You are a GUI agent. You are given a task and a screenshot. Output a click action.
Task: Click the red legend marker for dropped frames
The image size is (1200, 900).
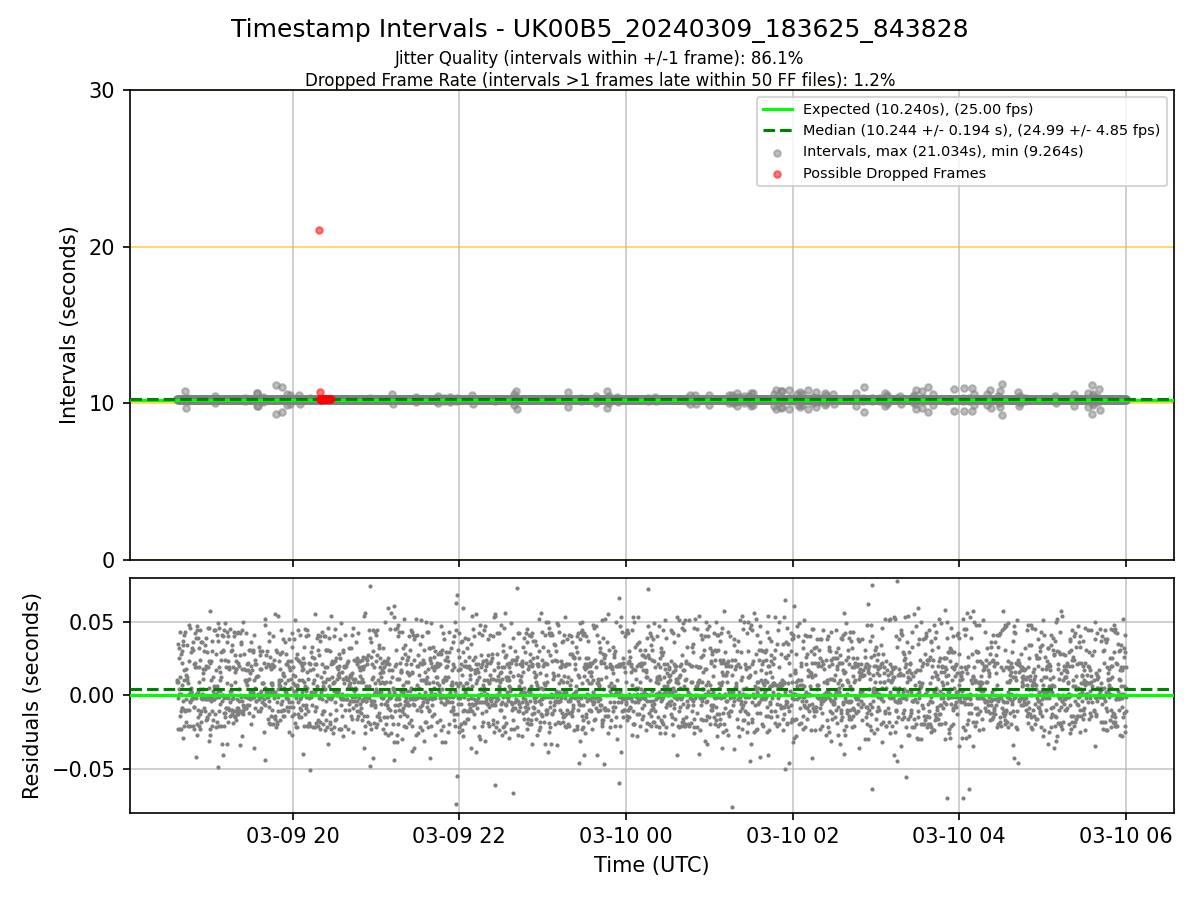(x=779, y=173)
